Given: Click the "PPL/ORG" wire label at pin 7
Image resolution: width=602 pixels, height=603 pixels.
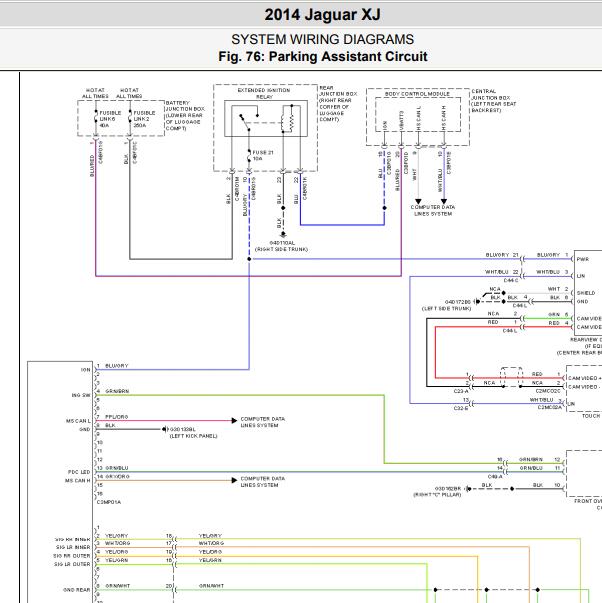Looking at the screenshot, I should coord(117,416).
